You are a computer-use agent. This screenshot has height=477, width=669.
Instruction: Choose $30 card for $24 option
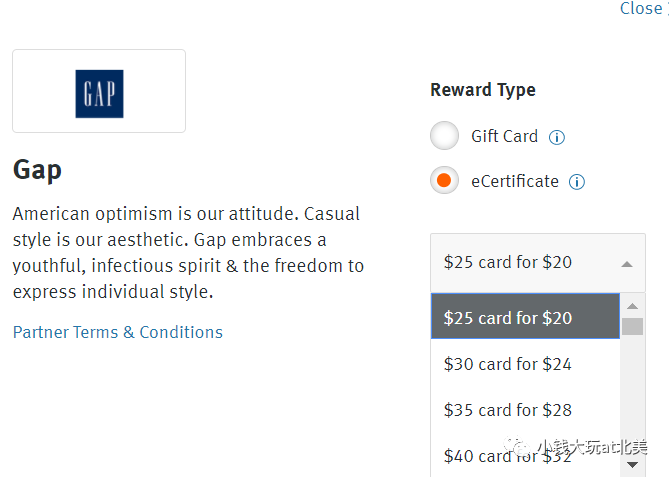525,364
